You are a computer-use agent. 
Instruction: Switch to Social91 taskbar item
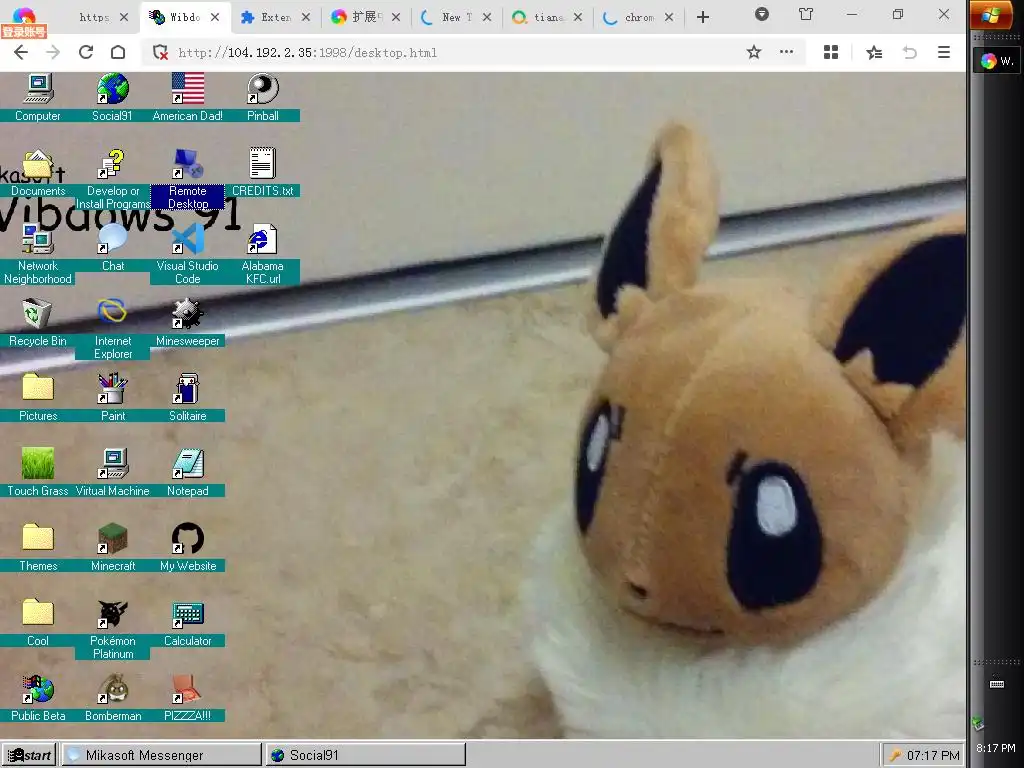tap(366, 755)
